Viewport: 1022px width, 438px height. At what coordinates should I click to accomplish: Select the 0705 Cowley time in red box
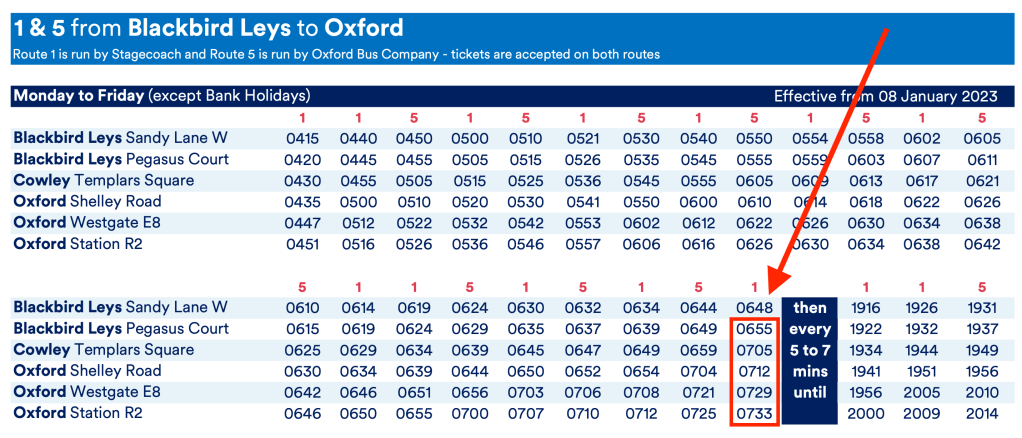coord(754,350)
